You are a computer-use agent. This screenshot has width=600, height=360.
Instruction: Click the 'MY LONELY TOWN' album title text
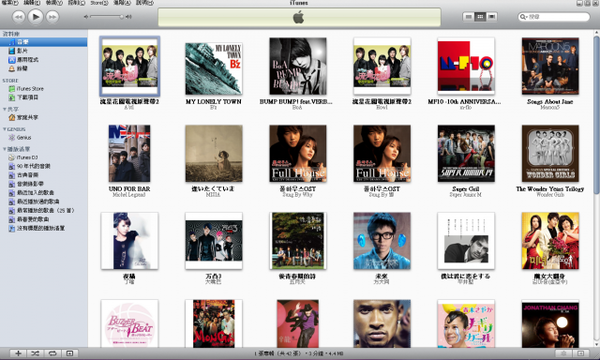pos(214,102)
